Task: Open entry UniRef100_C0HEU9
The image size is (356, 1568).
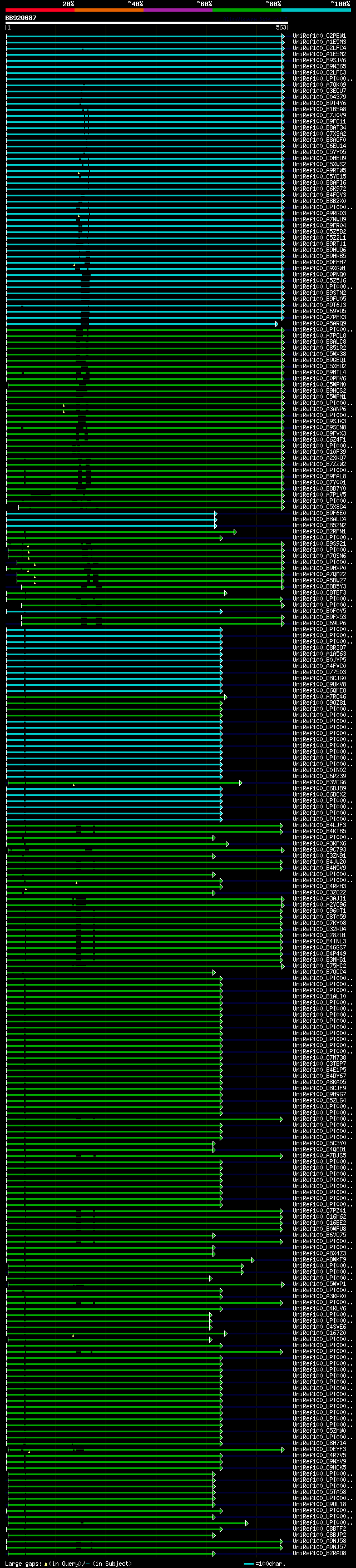Action: coord(319,159)
